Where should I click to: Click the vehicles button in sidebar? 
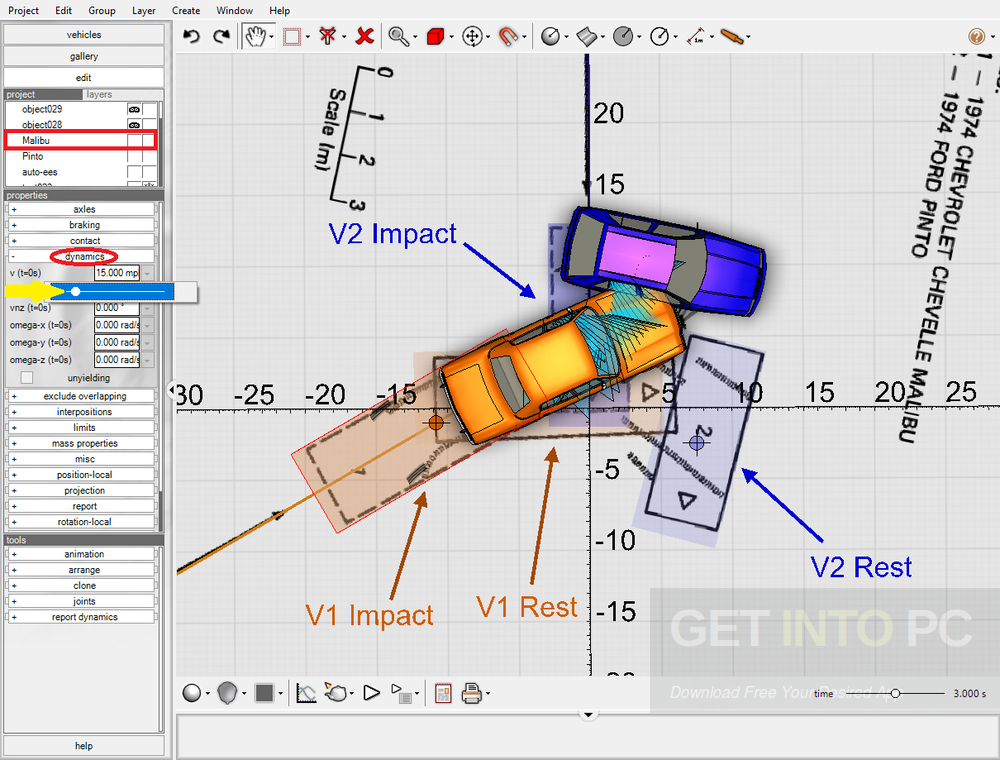coord(83,34)
